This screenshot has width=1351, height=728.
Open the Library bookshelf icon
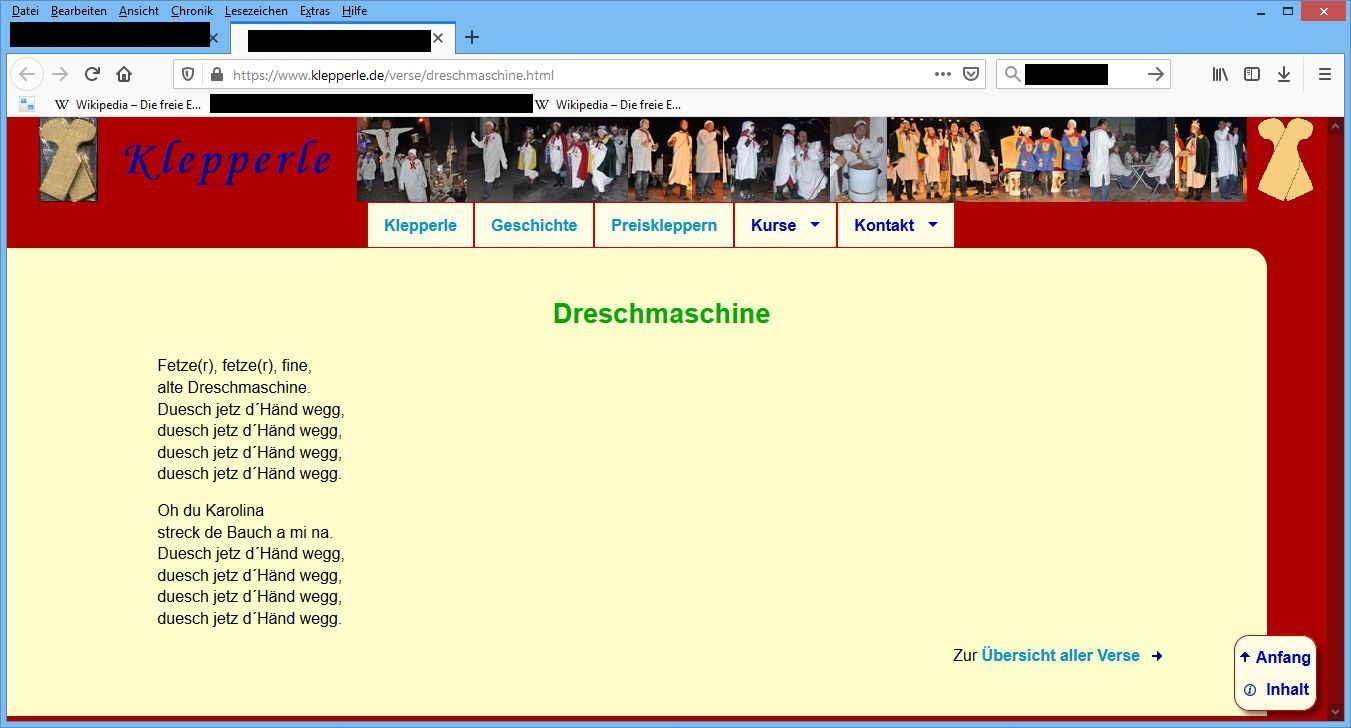point(1220,74)
